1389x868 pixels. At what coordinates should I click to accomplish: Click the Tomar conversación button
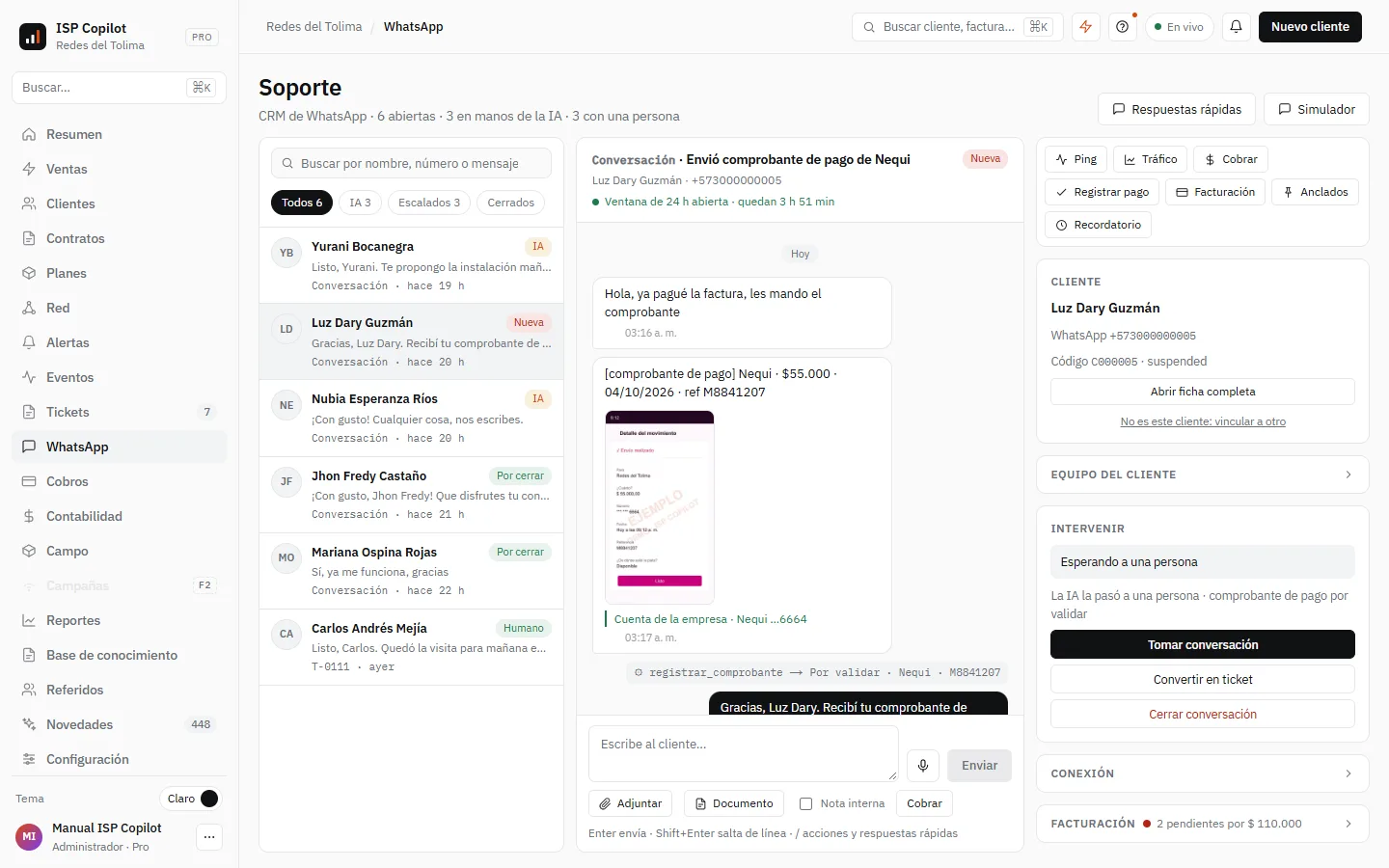[1203, 644]
